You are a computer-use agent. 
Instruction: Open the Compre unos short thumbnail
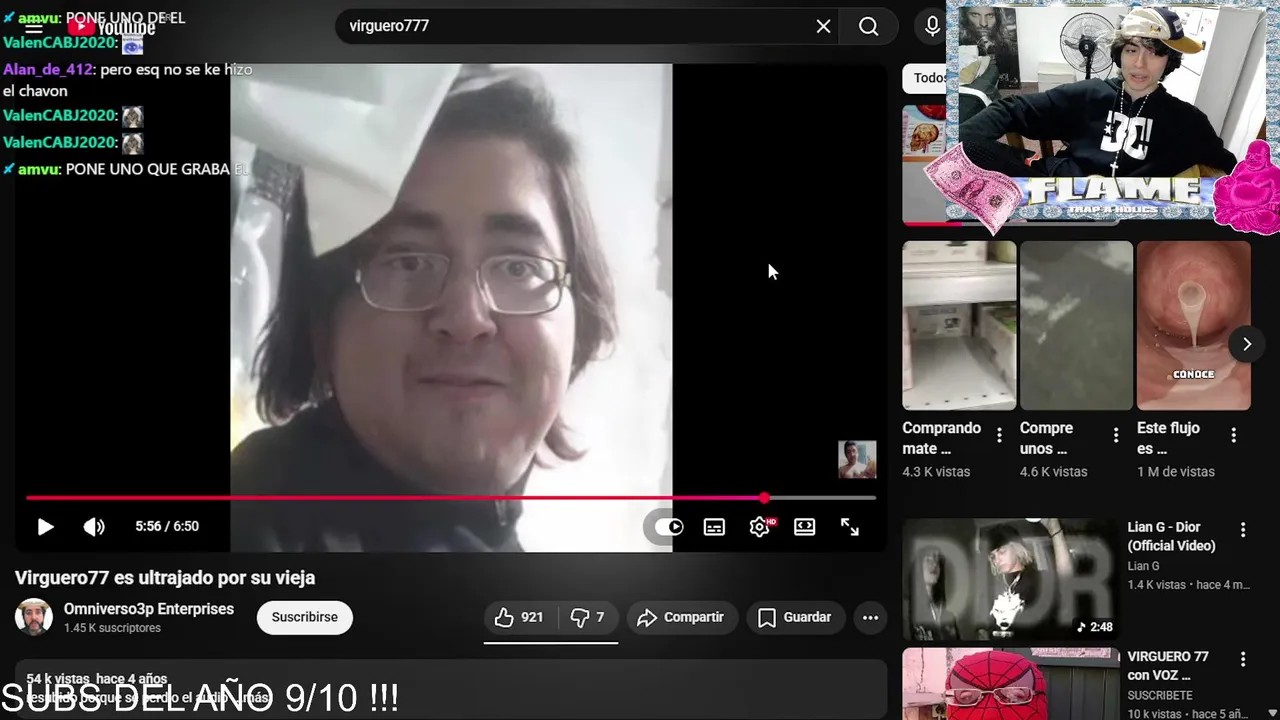tap(1076, 325)
